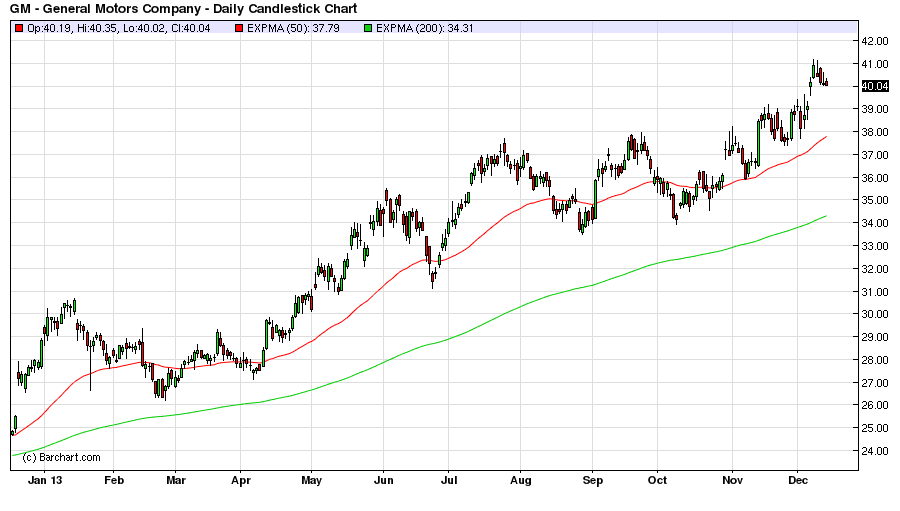Viewport: 900px width, 511px height.
Task: Click the 26.00 price axis label
Action: tap(875, 405)
